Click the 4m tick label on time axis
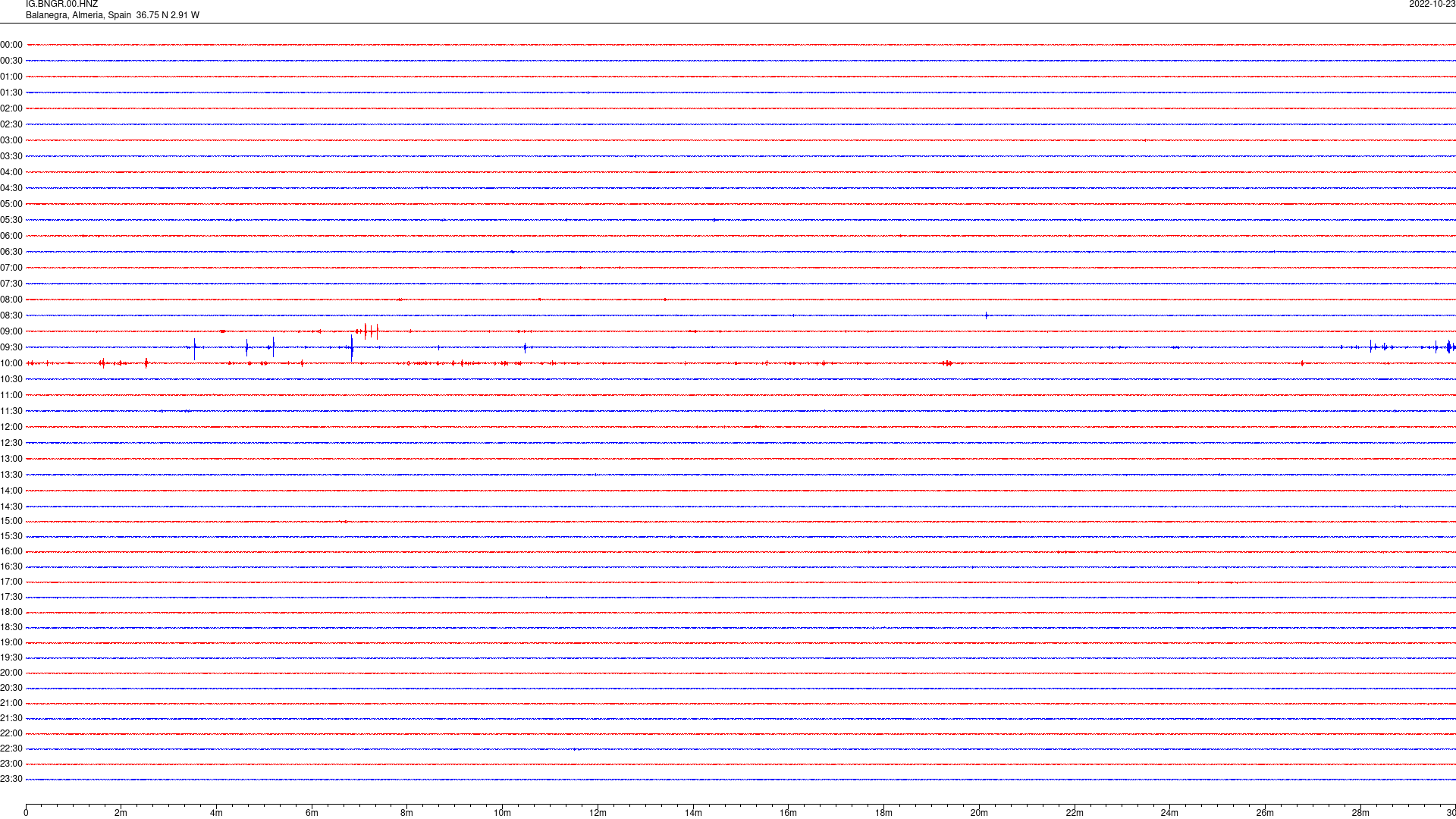 tap(216, 813)
